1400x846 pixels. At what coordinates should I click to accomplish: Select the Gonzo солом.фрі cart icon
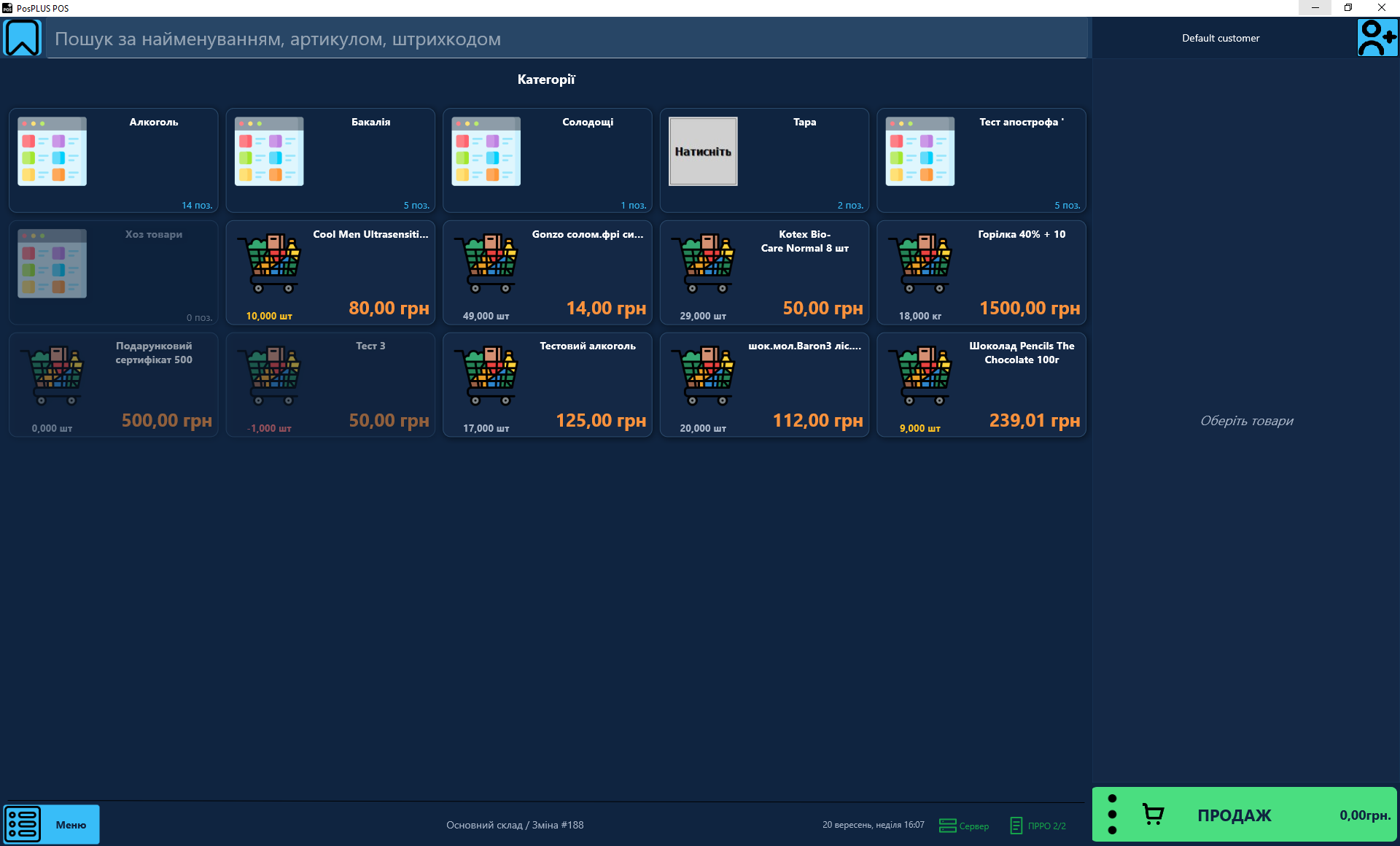click(486, 263)
